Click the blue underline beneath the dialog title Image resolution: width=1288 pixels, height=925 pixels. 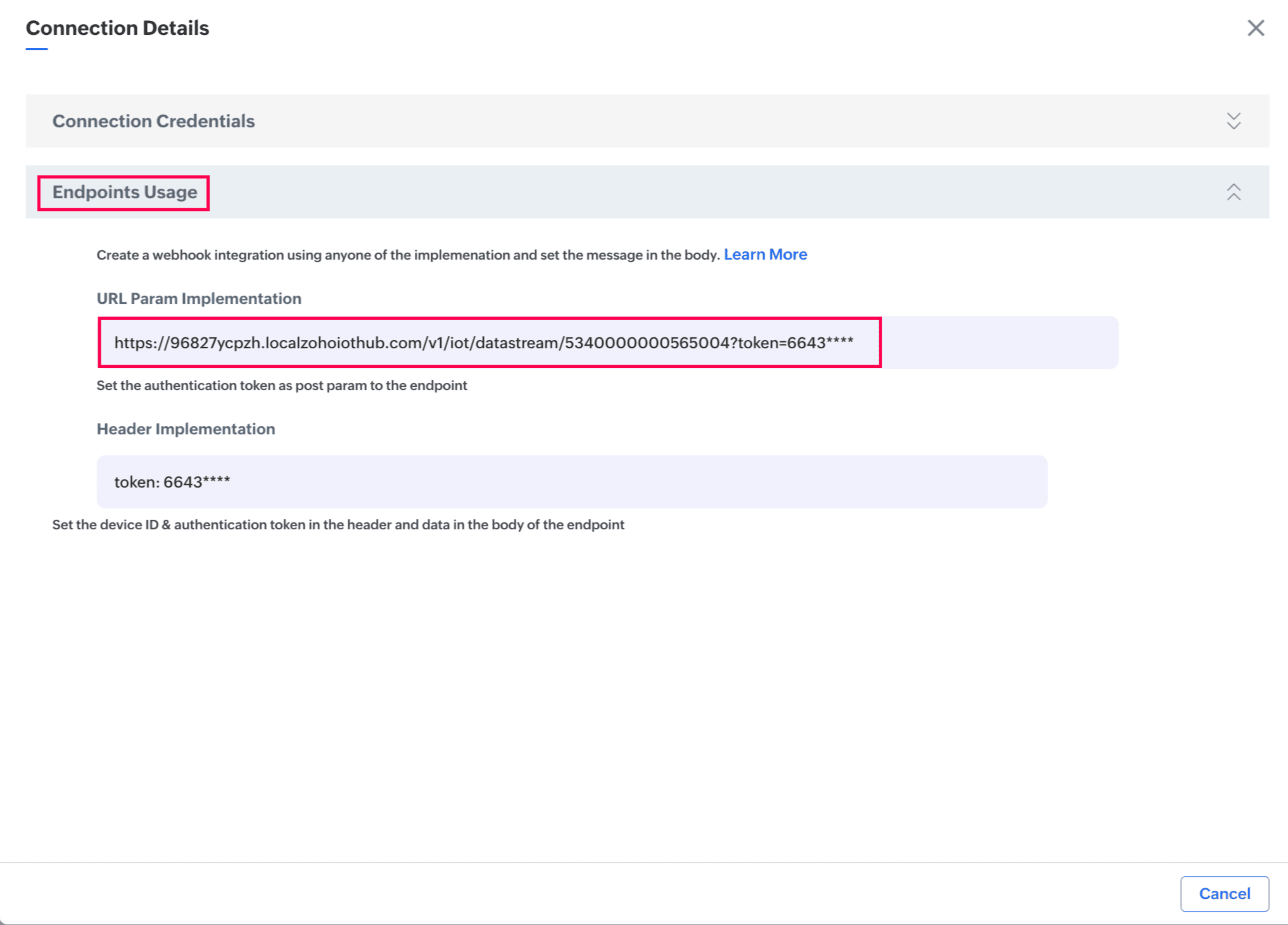click(x=37, y=49)
